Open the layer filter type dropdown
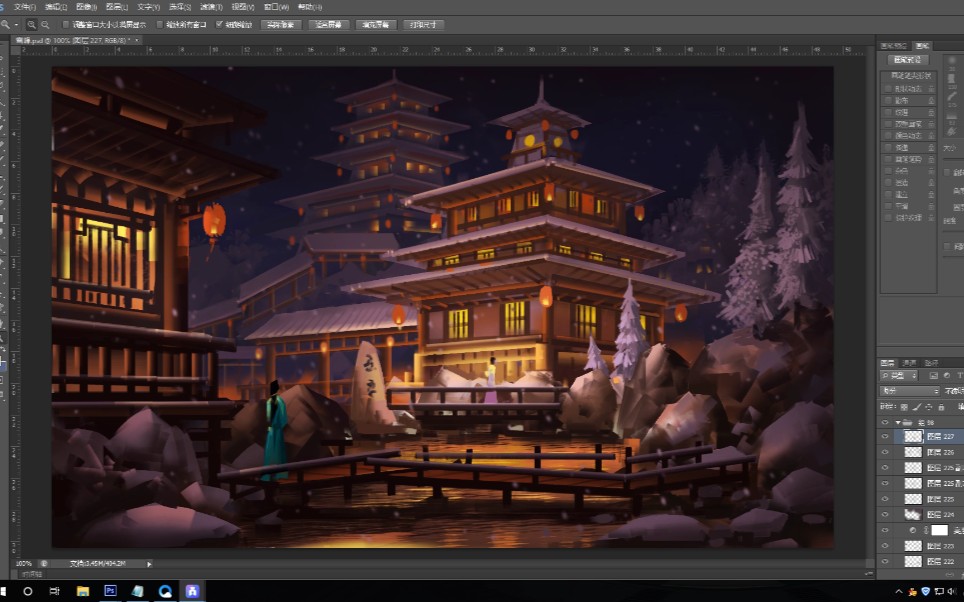This screenshot has height=602, width=964. click(x=899, y=375)
